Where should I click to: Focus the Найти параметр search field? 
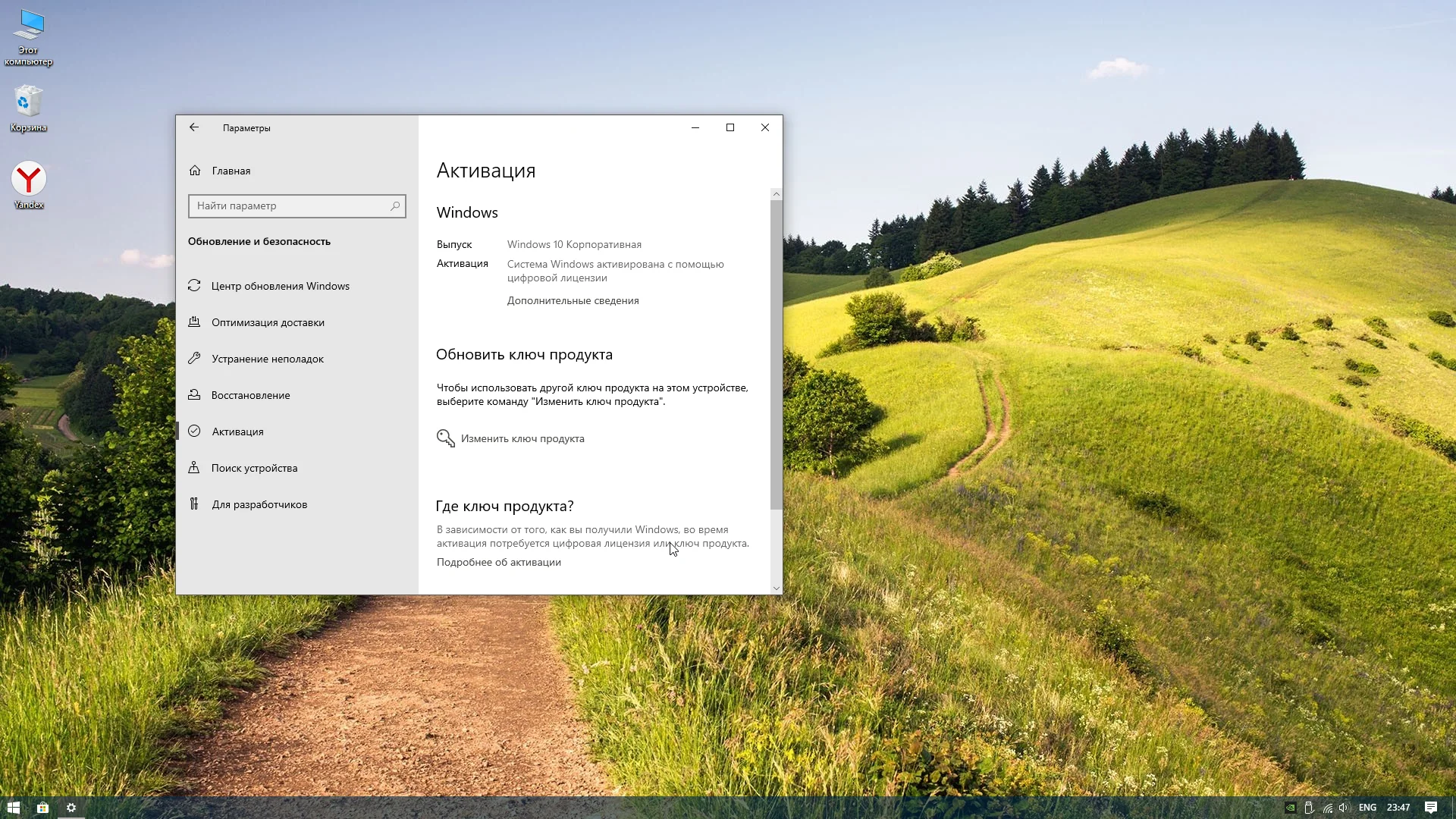[288, 206]
